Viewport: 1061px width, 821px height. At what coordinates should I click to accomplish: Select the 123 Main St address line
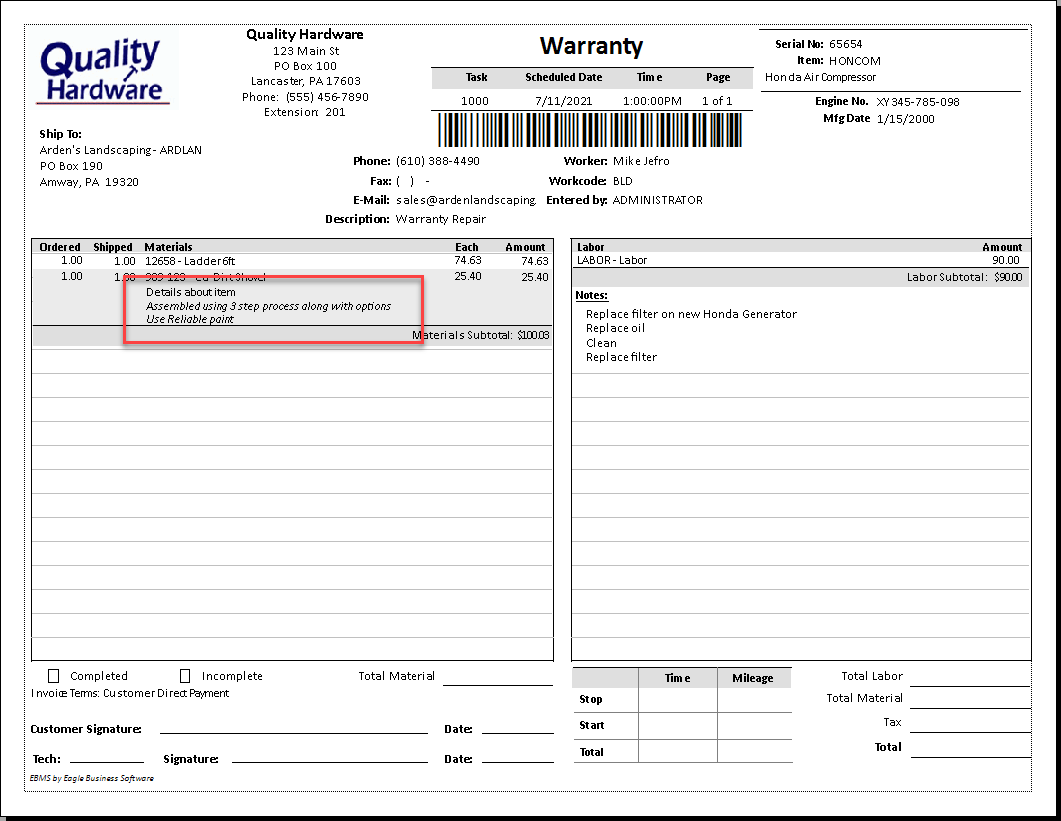click(x=306, y=51)
